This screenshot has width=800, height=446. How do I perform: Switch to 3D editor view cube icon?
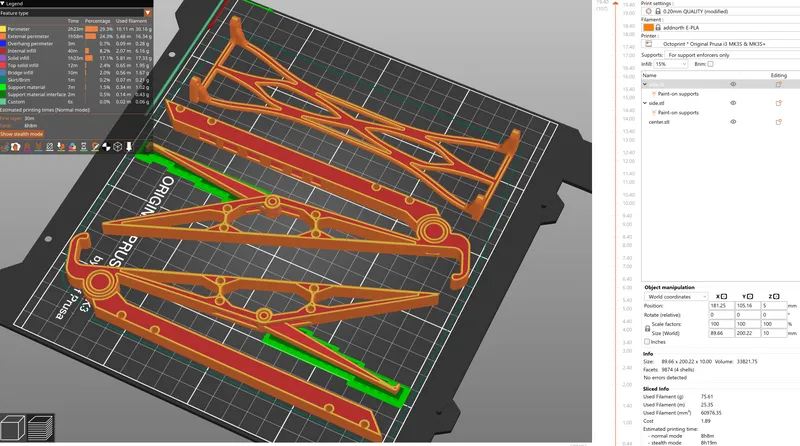13,427
